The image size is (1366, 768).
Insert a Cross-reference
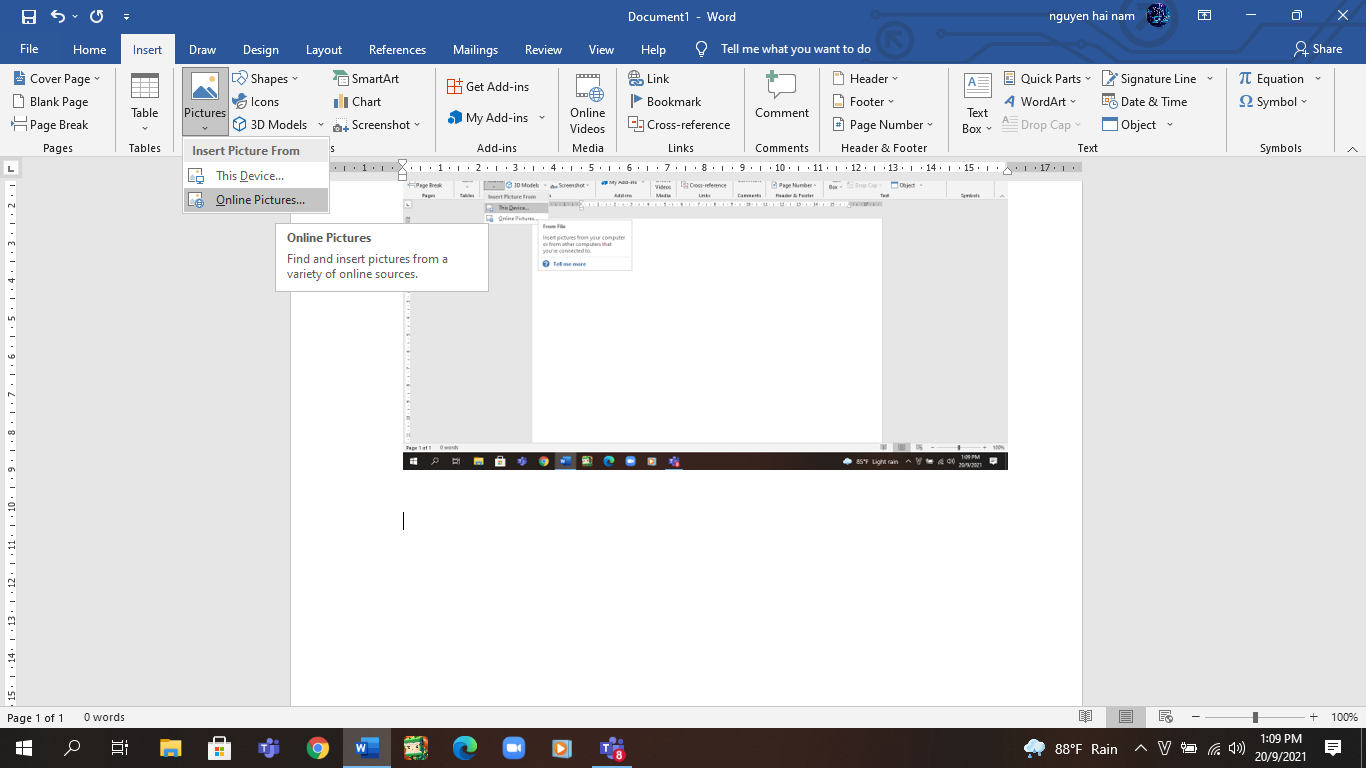(679, 124)
